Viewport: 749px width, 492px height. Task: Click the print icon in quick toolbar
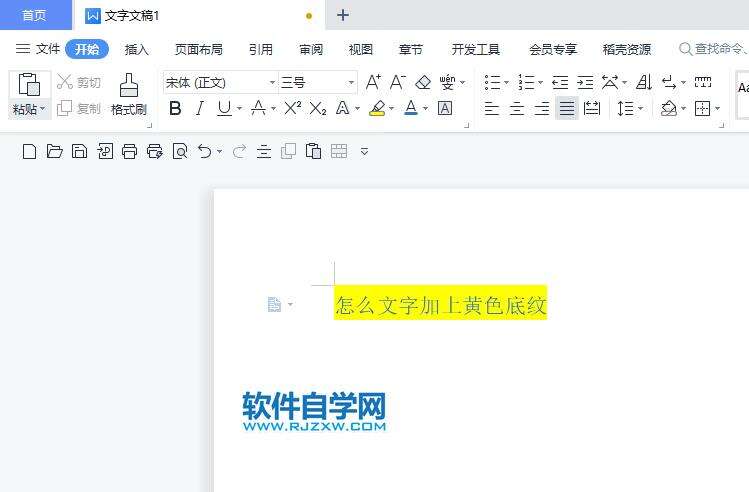click(129, 151)
